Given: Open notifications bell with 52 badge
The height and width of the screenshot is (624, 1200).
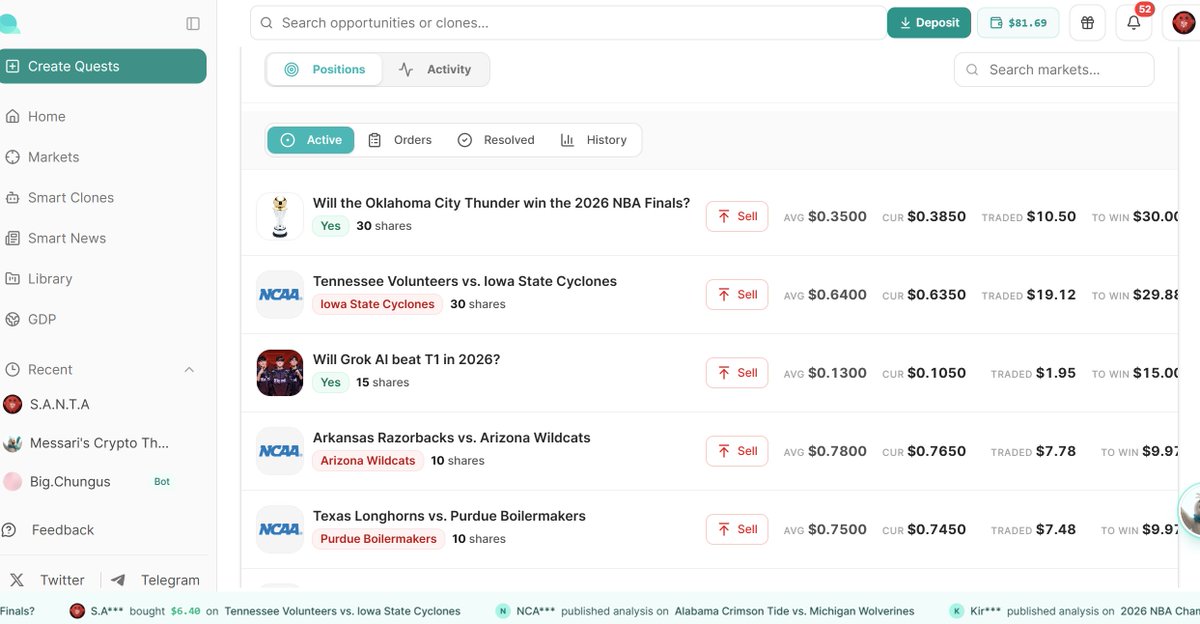Looking at the screenshot, I should click(x=1134, y=22).
